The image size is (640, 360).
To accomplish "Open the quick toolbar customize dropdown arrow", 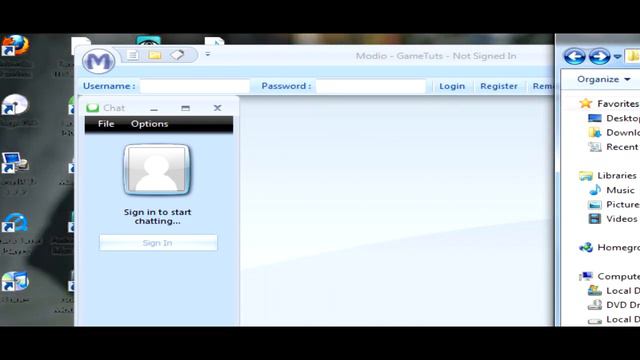I will point(208,54).
